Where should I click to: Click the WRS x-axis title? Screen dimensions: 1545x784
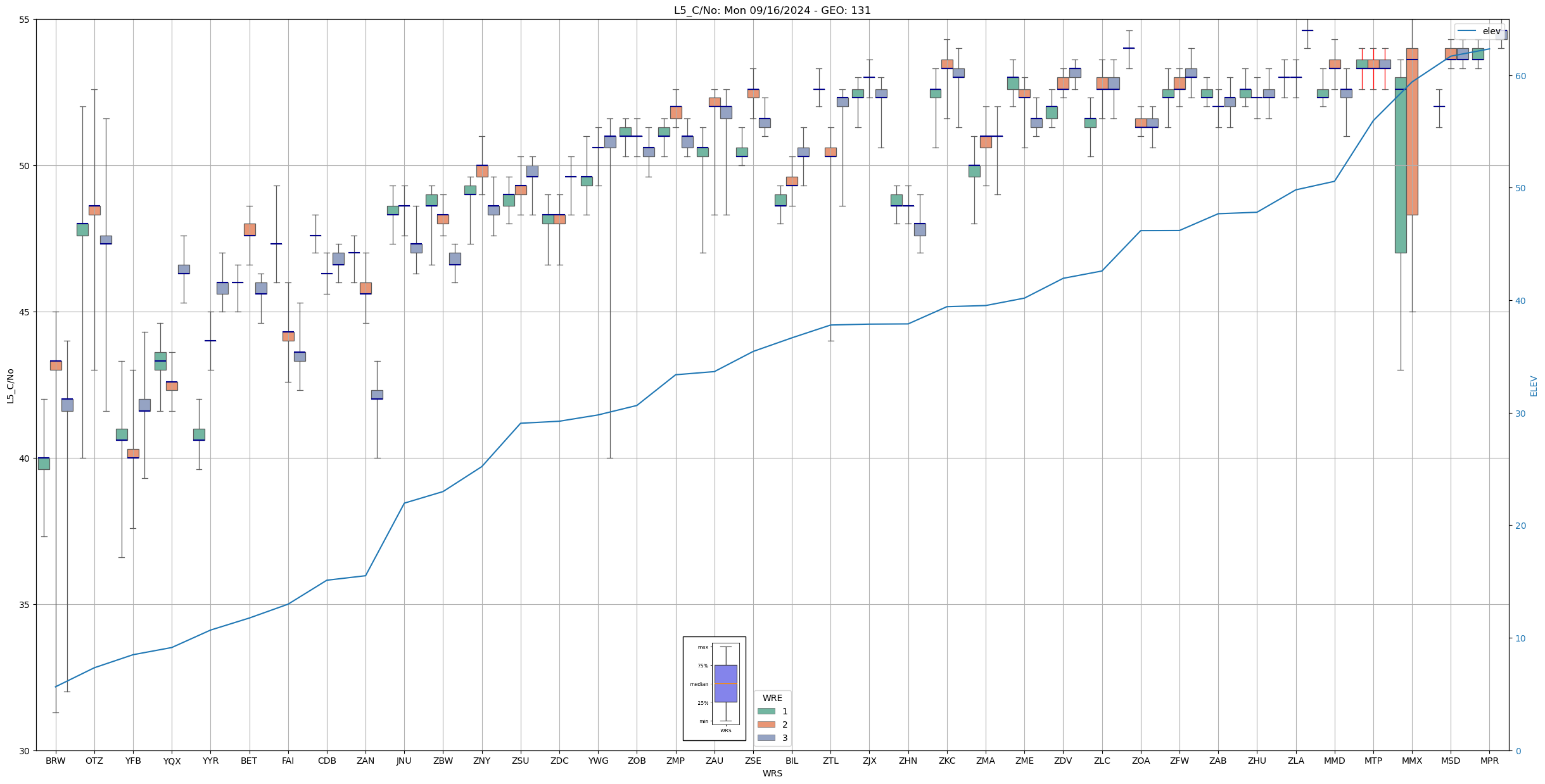click(772, 773)
